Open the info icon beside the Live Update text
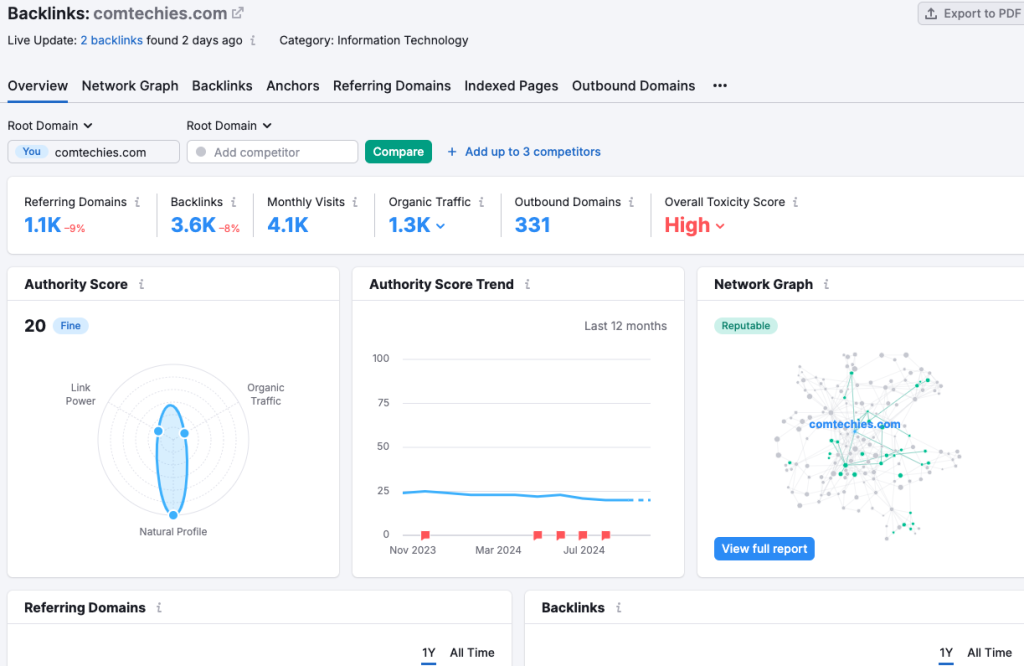 tap(254, 40)
